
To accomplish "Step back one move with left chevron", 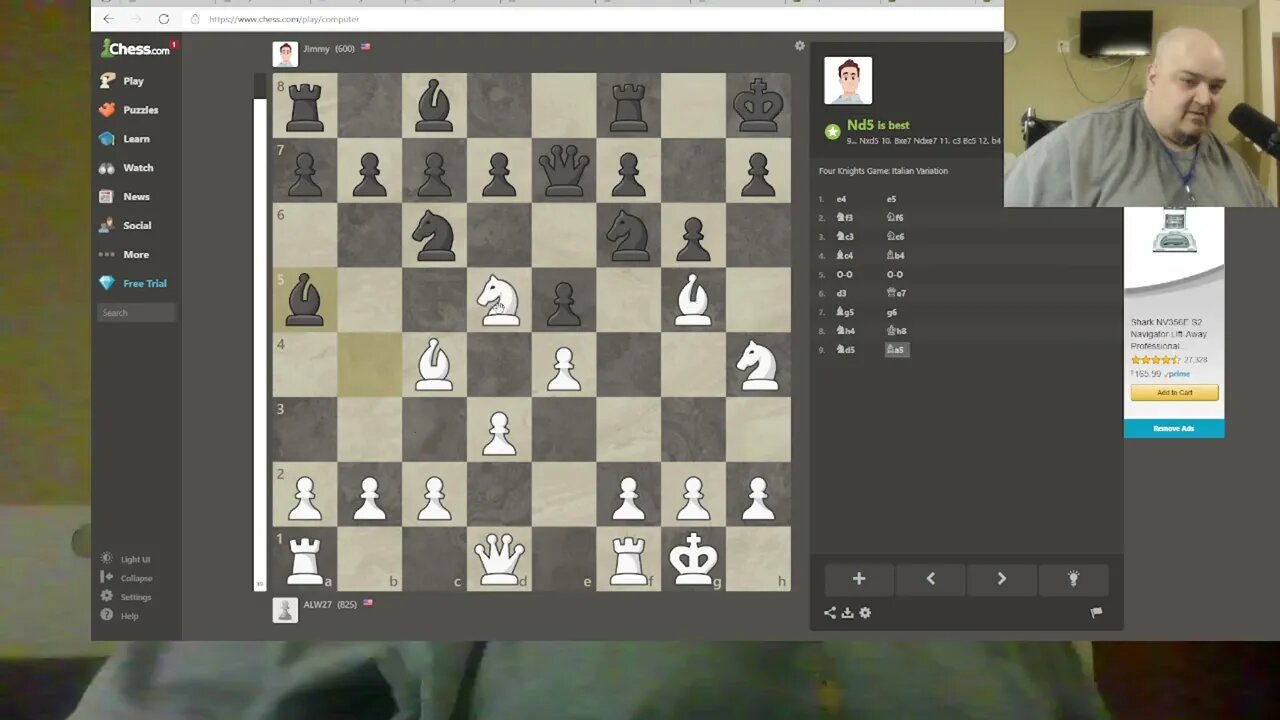I will click(x=930, y=579).
